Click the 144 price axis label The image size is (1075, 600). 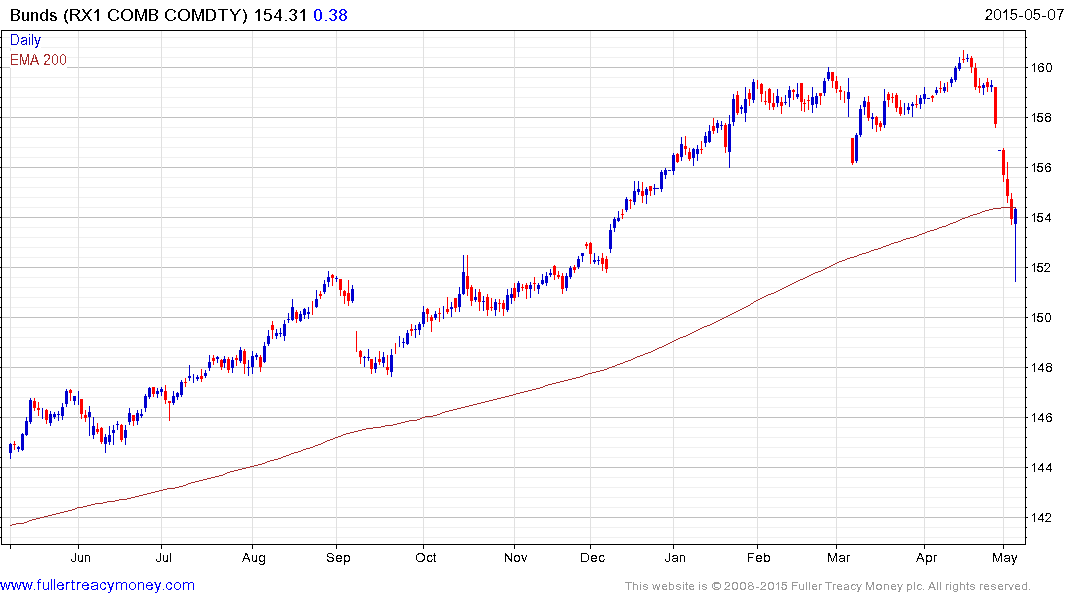point(1042,468)
